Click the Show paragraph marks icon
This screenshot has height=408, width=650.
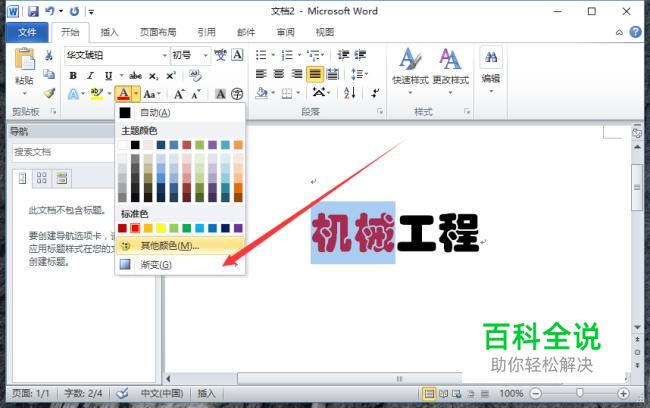click(375, 93)
